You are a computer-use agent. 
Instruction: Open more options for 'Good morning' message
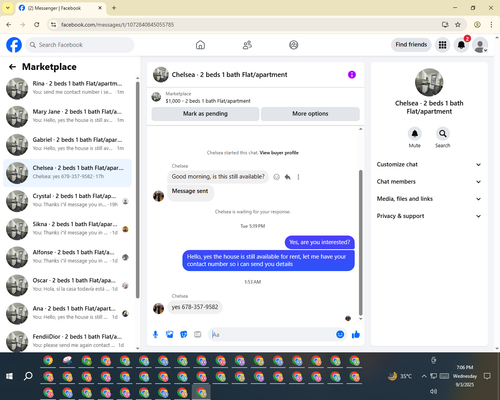click(x=298, y=177)
